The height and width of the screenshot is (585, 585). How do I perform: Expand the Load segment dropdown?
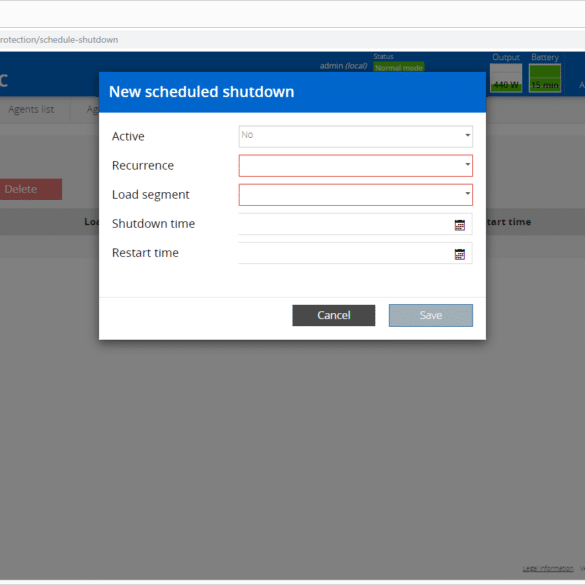356,194
